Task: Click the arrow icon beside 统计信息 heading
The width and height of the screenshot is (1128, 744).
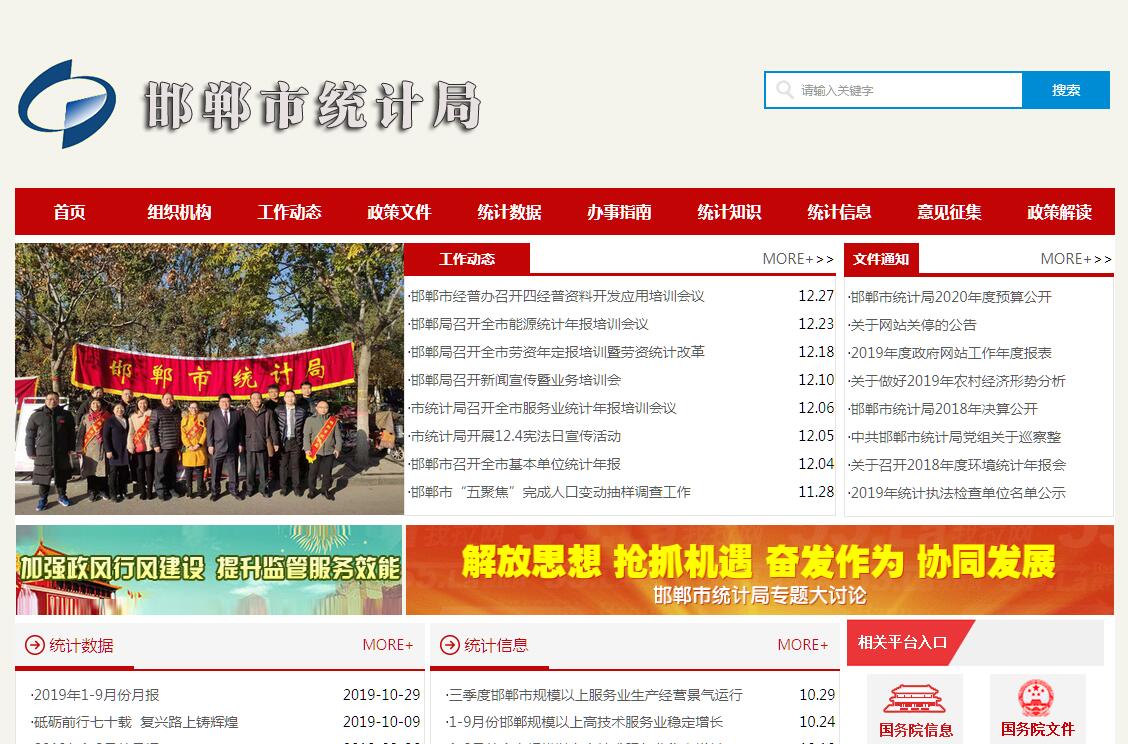Action: [449, 645]
